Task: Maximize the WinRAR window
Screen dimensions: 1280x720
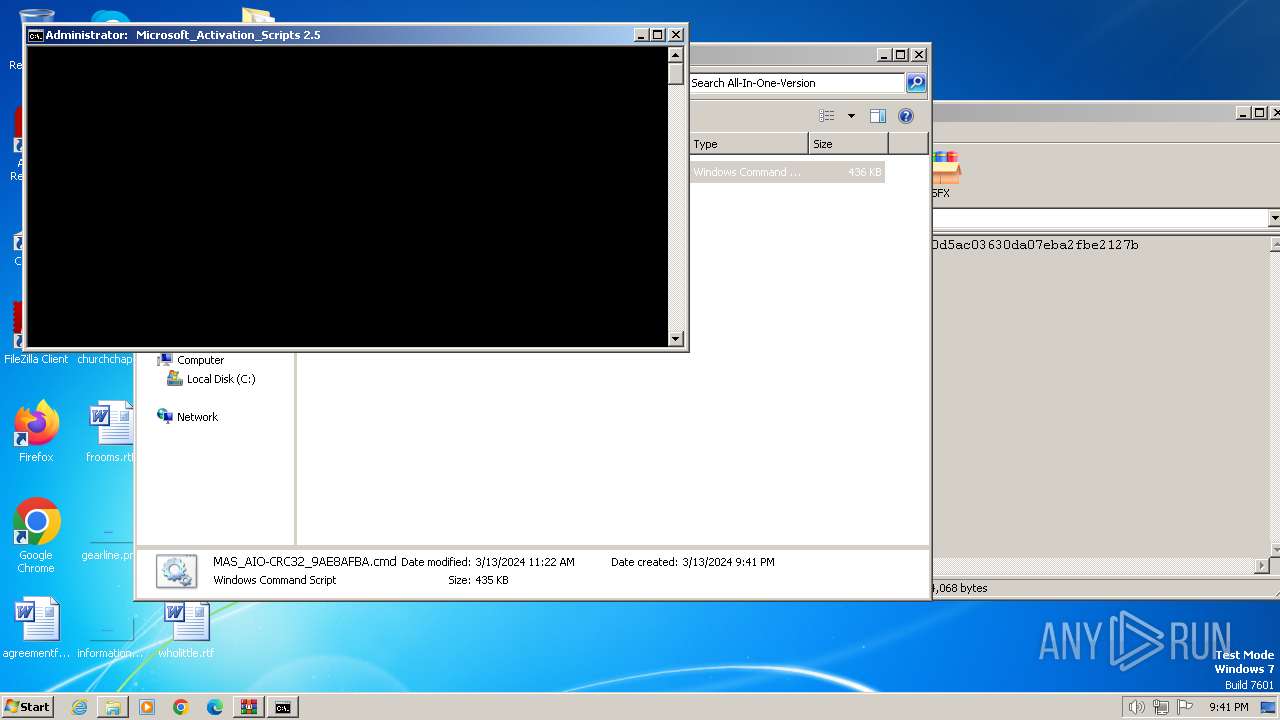Action: pos(1260,113)
